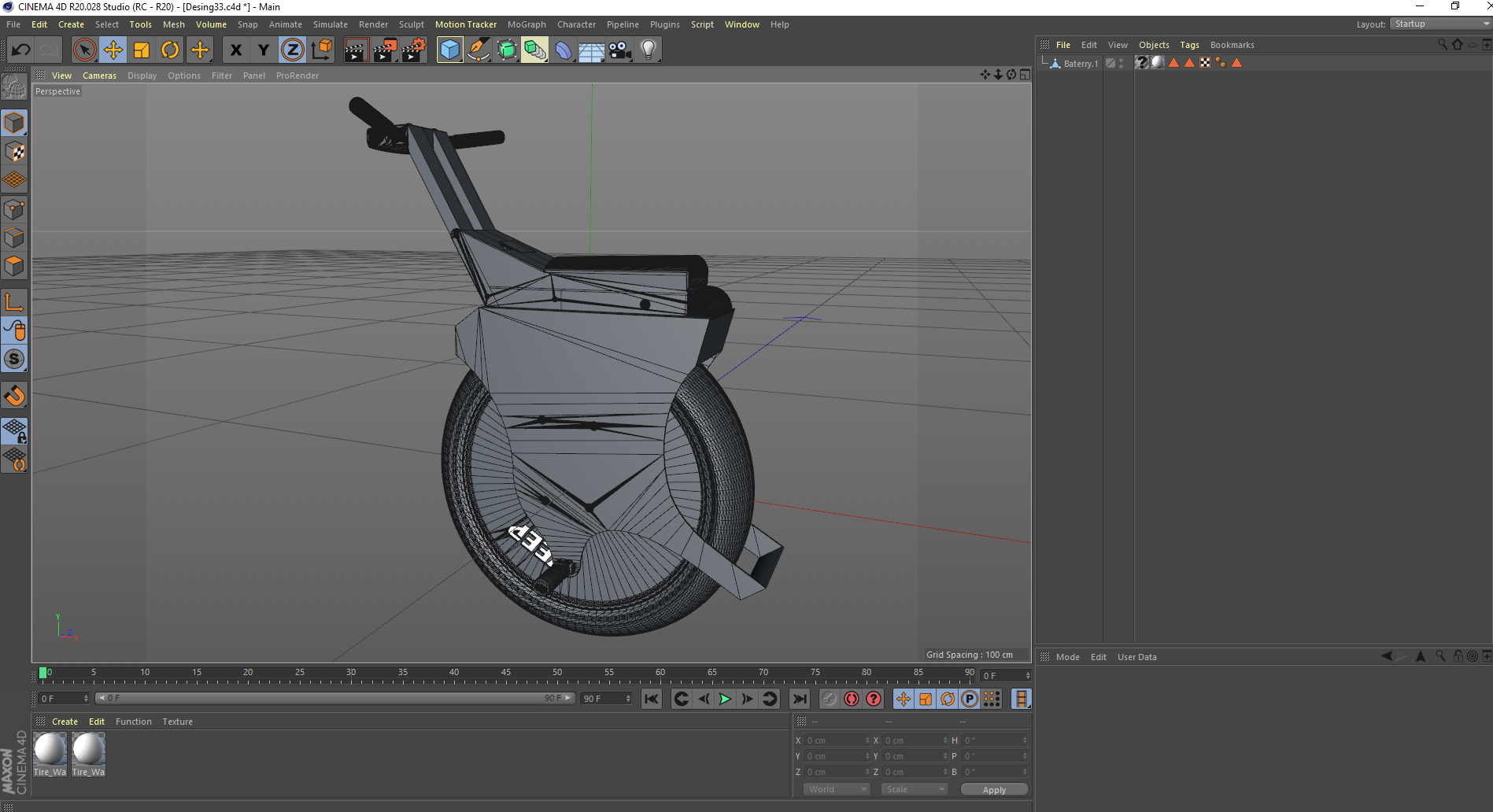Open Object Manager Tags menu
Viewport: 1493px width, 812px height.
tap(1189, 45)
